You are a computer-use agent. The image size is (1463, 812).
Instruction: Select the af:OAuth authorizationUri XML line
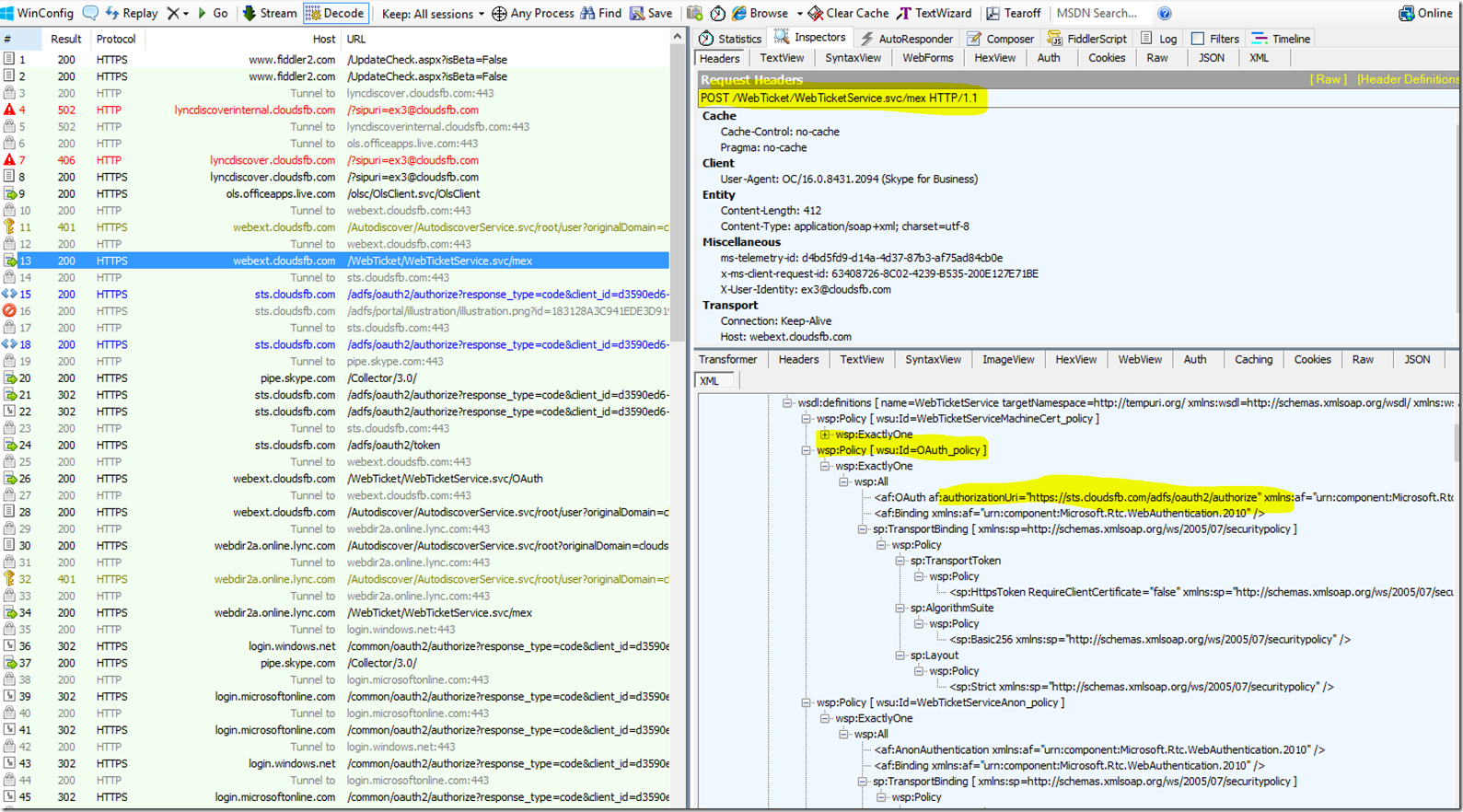(1164, 498)
